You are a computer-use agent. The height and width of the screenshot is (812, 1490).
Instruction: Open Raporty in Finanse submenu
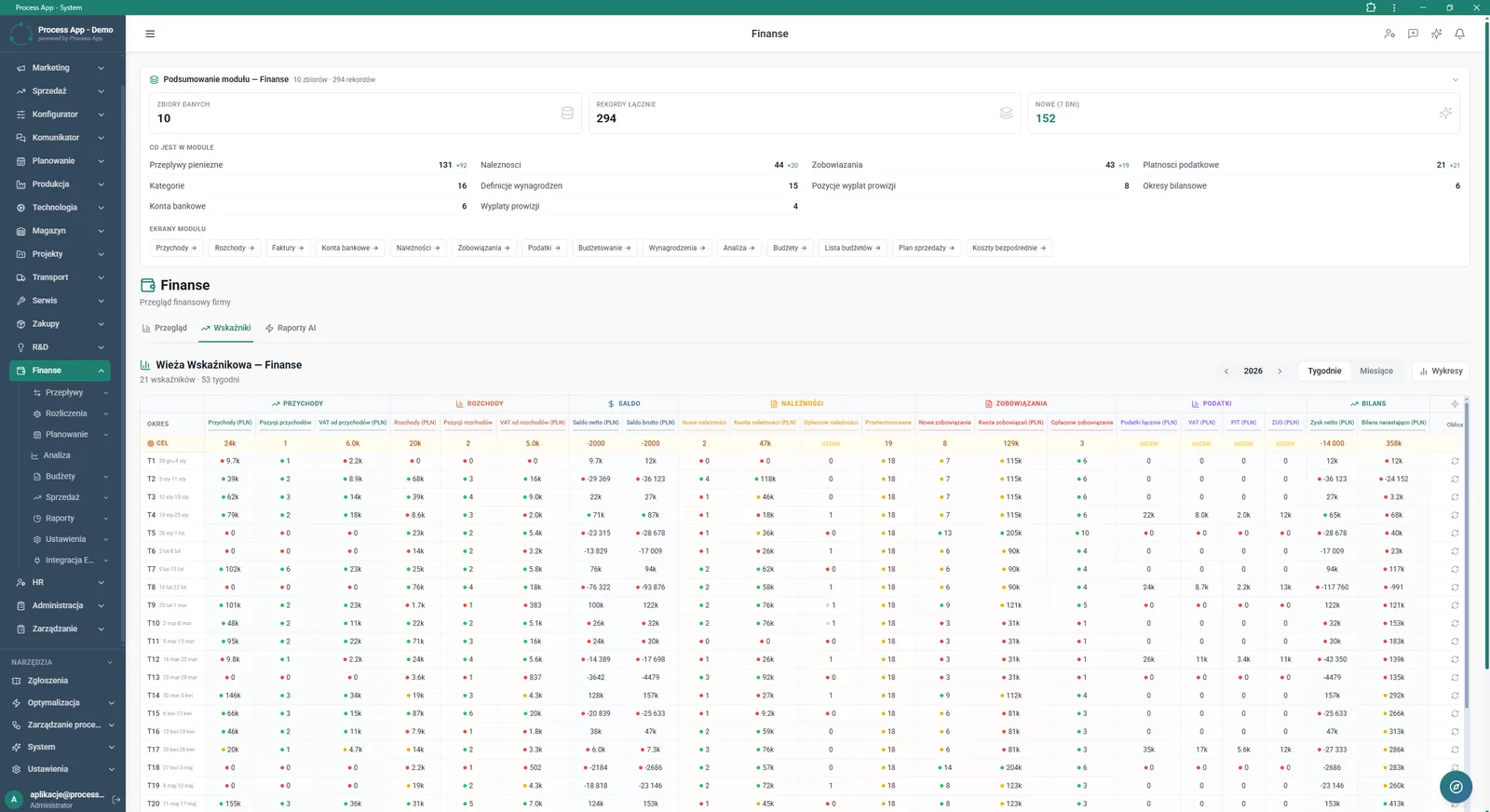[x=70, y=518]
